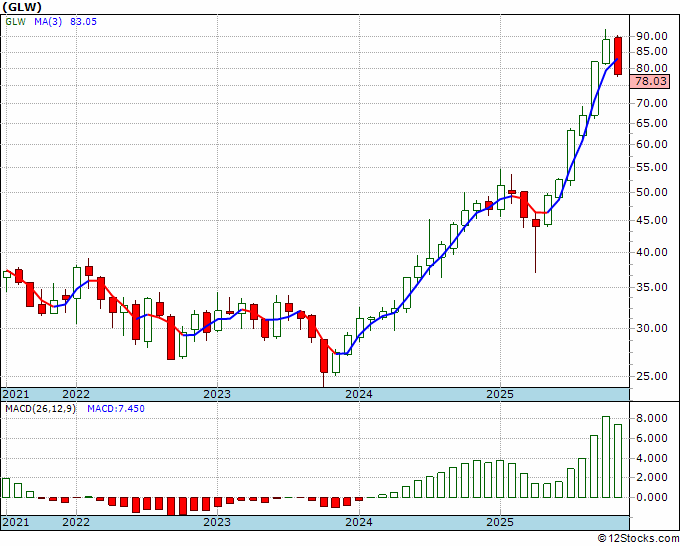Viewport: 680px width, 546px height.
Task: Click the tallest MACD histogram bar
Action: [x=606, y=457]
